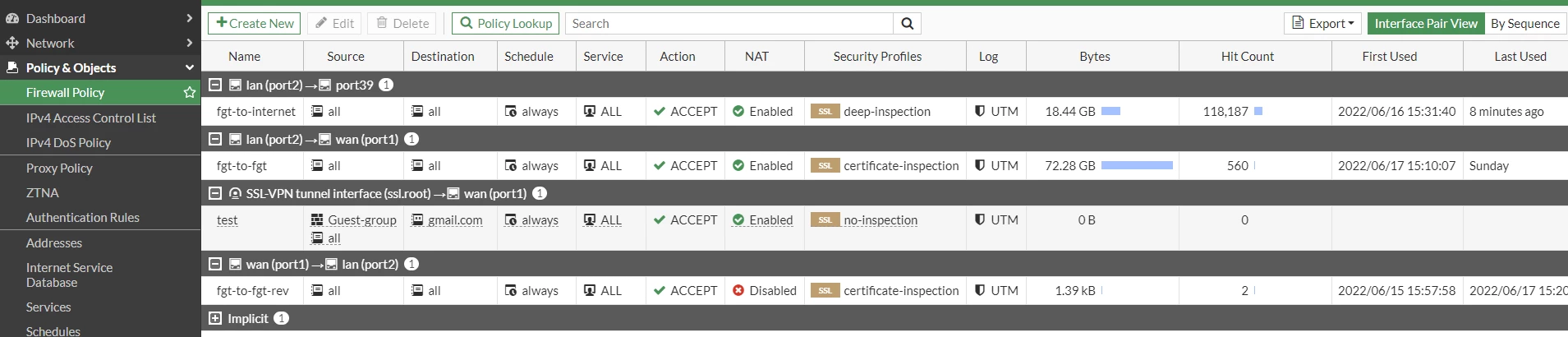Click the Create New button
1568x337 pixels.
255,23
